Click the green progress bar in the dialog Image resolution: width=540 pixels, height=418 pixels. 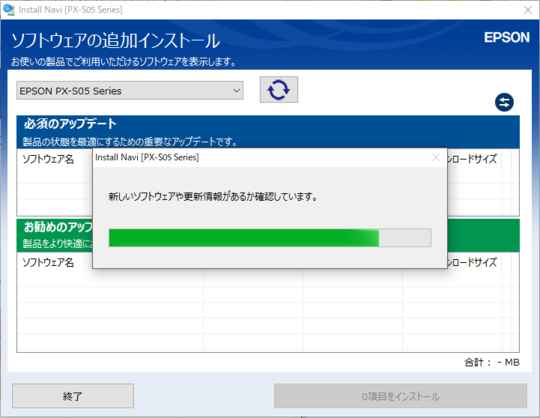(x=270, y=238)
